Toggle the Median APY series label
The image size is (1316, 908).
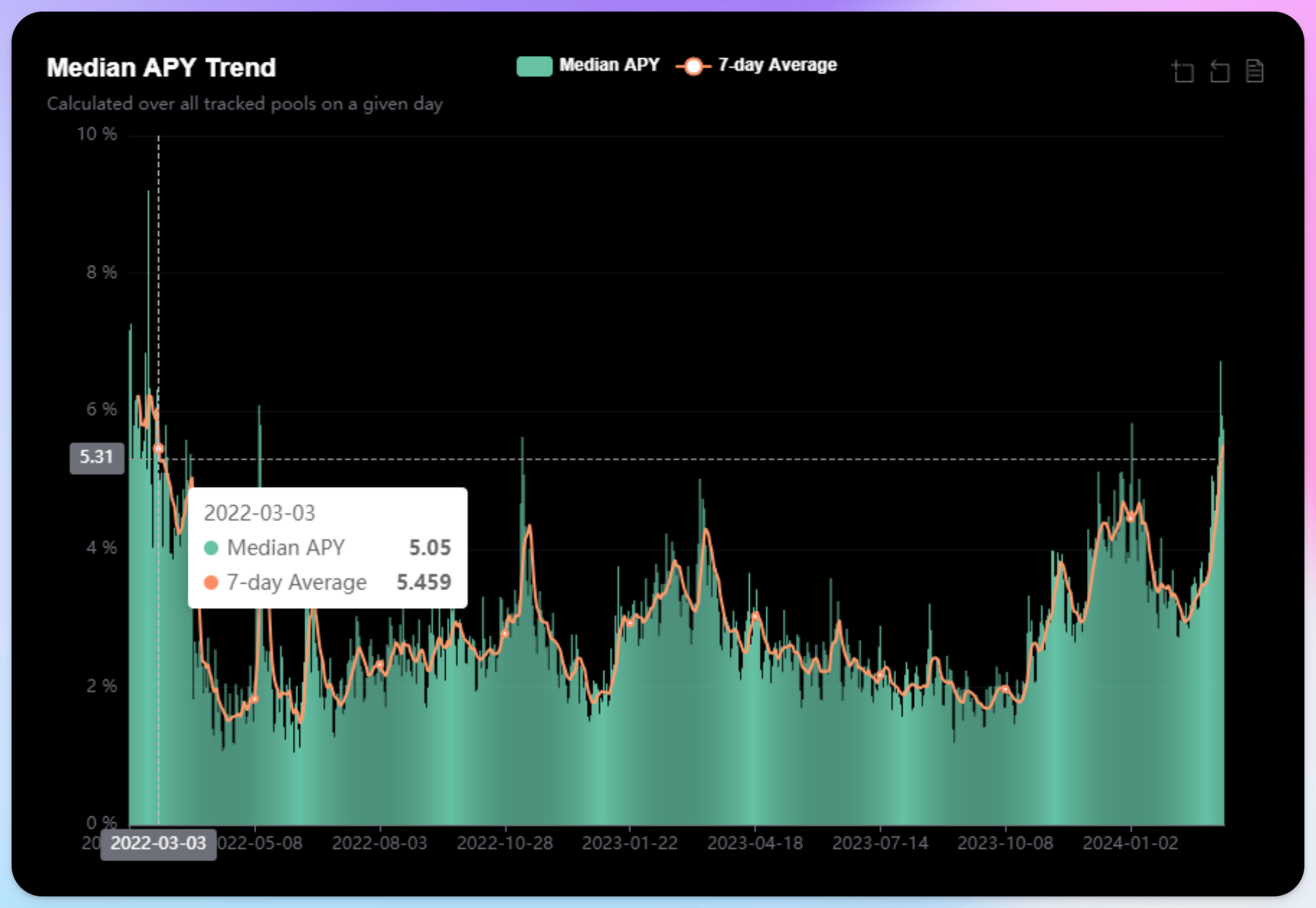coord(609,65)
